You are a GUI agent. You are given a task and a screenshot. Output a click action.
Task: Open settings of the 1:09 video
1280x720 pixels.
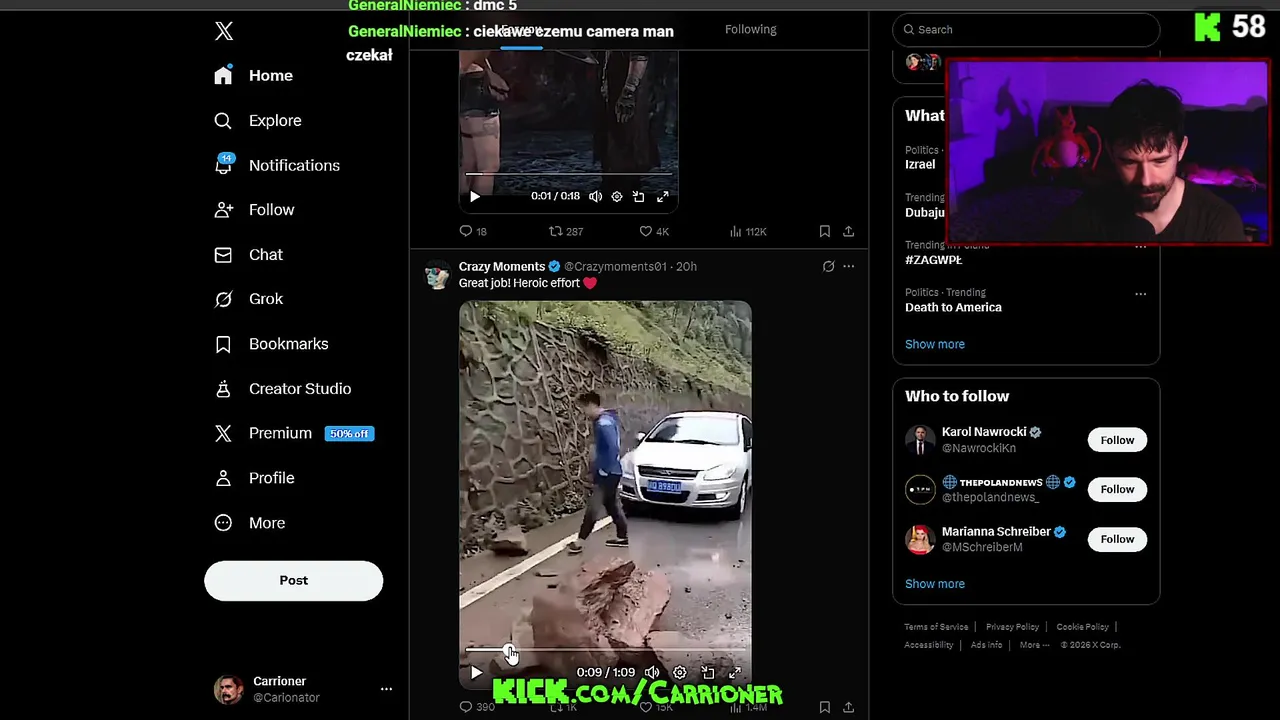click(680, 673)
